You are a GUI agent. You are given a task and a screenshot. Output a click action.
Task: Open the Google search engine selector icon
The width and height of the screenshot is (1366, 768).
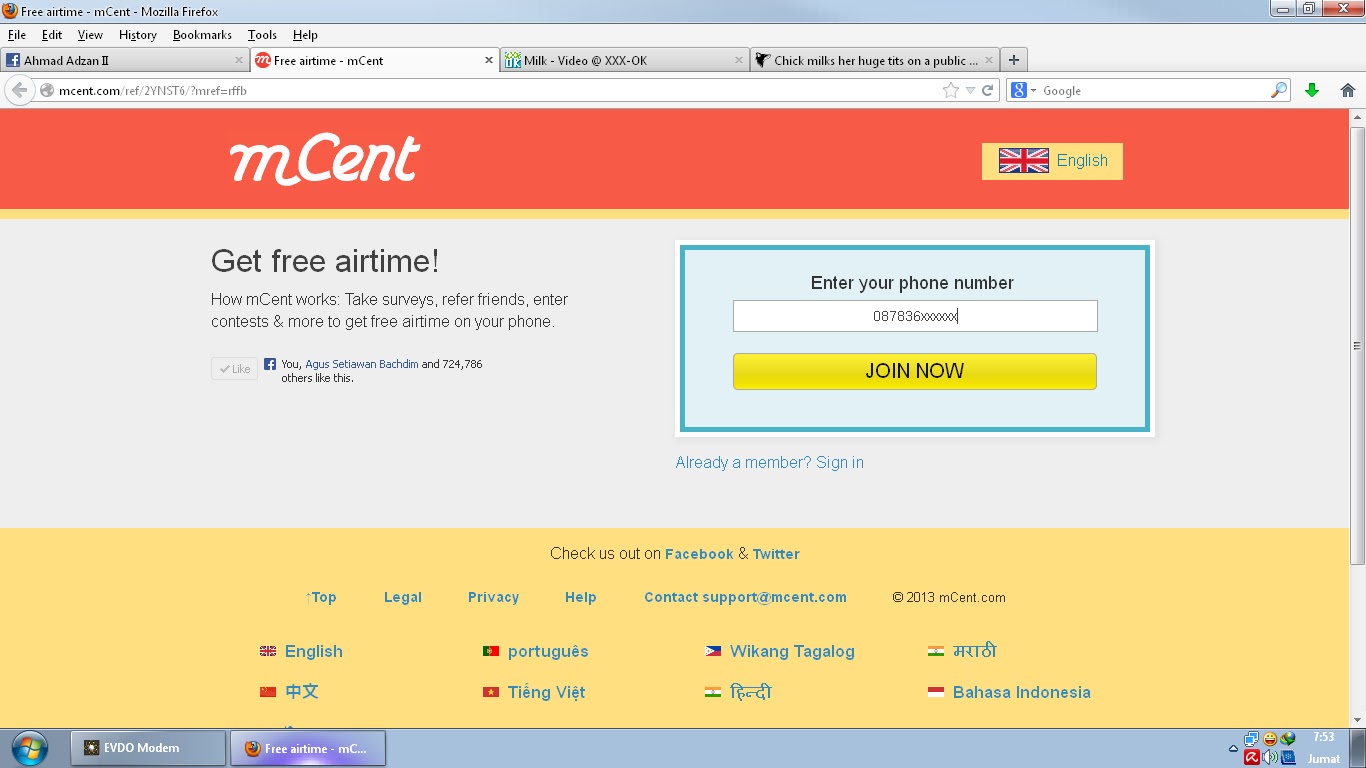click(1023, 90)
